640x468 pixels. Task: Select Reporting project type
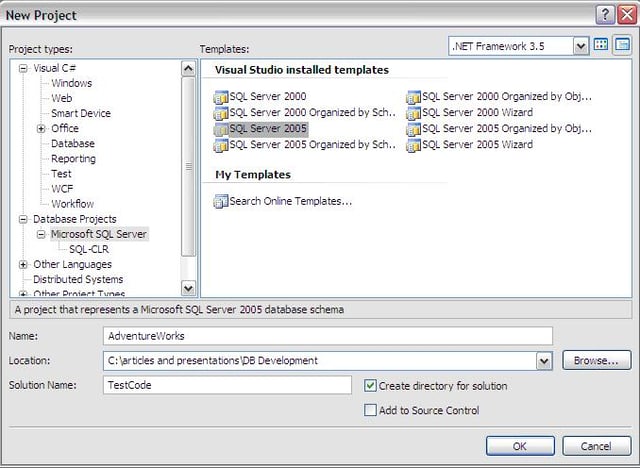73,159
